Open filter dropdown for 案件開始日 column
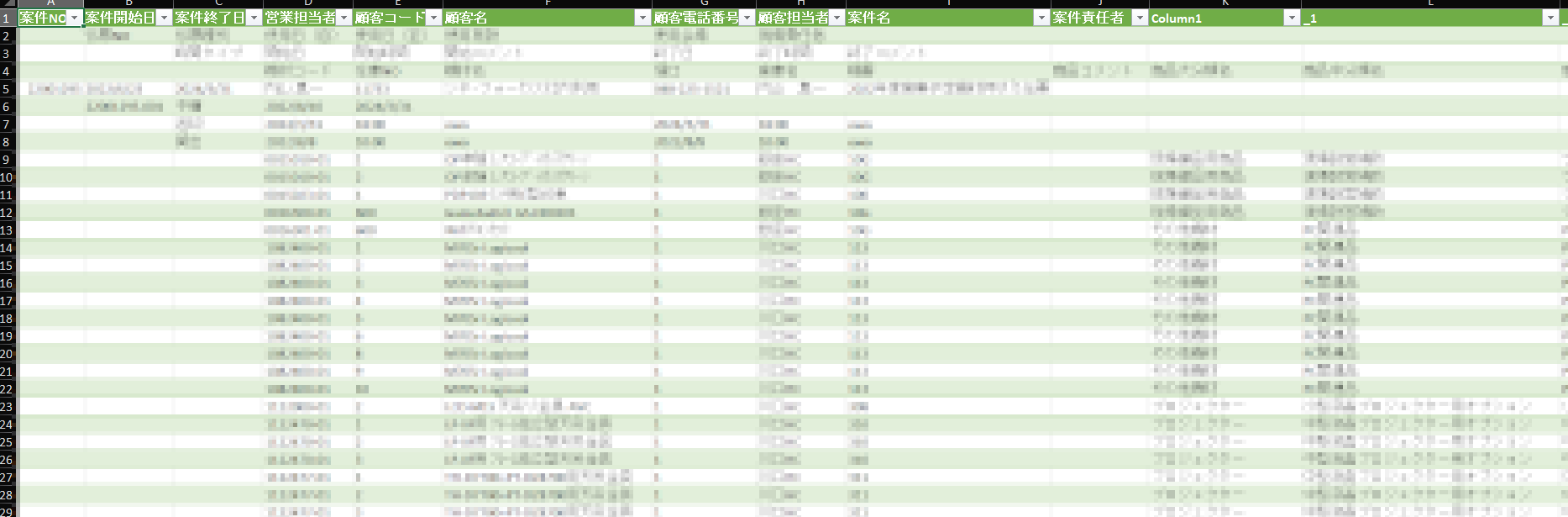 [165, 18]
